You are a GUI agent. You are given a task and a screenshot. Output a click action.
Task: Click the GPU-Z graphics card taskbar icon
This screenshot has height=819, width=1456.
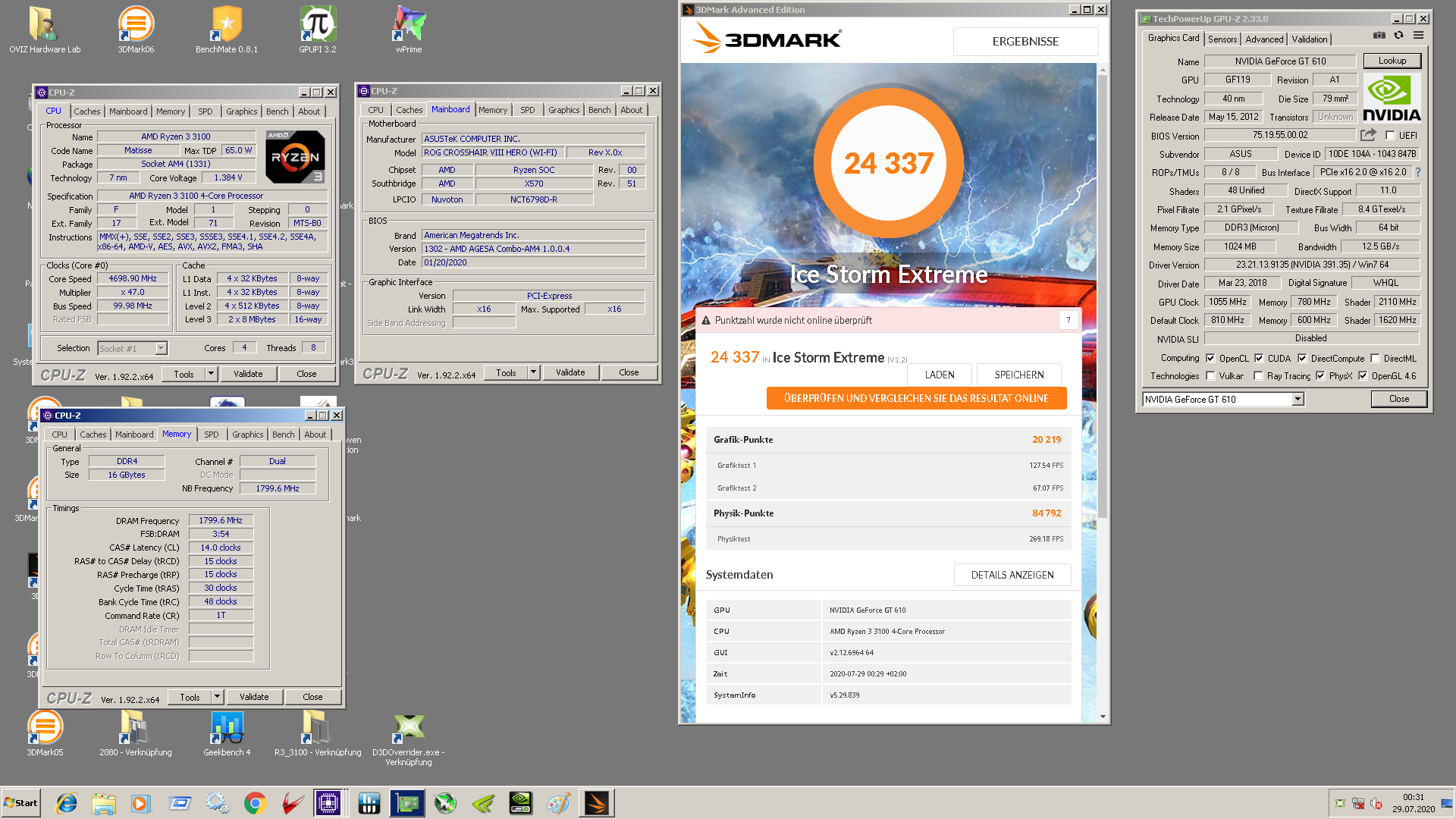coord(407,803)
